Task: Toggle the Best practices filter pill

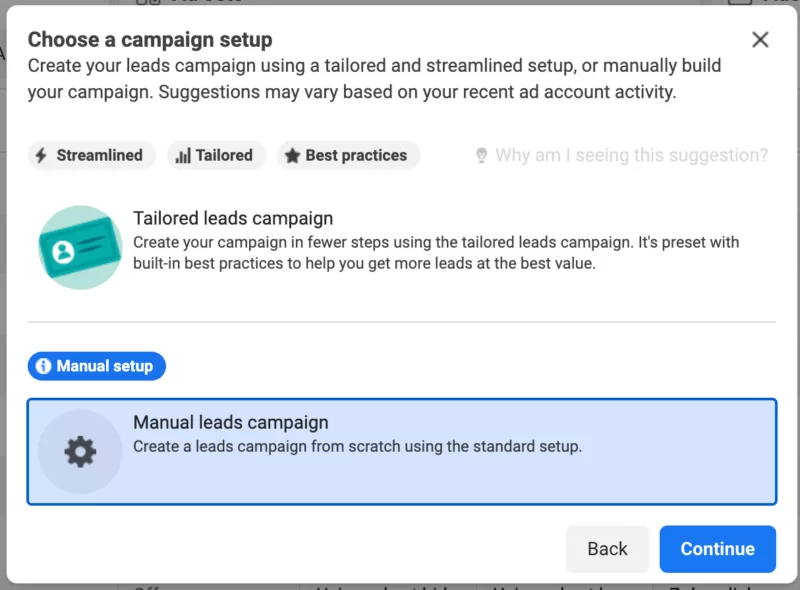Action: (348, 155)
